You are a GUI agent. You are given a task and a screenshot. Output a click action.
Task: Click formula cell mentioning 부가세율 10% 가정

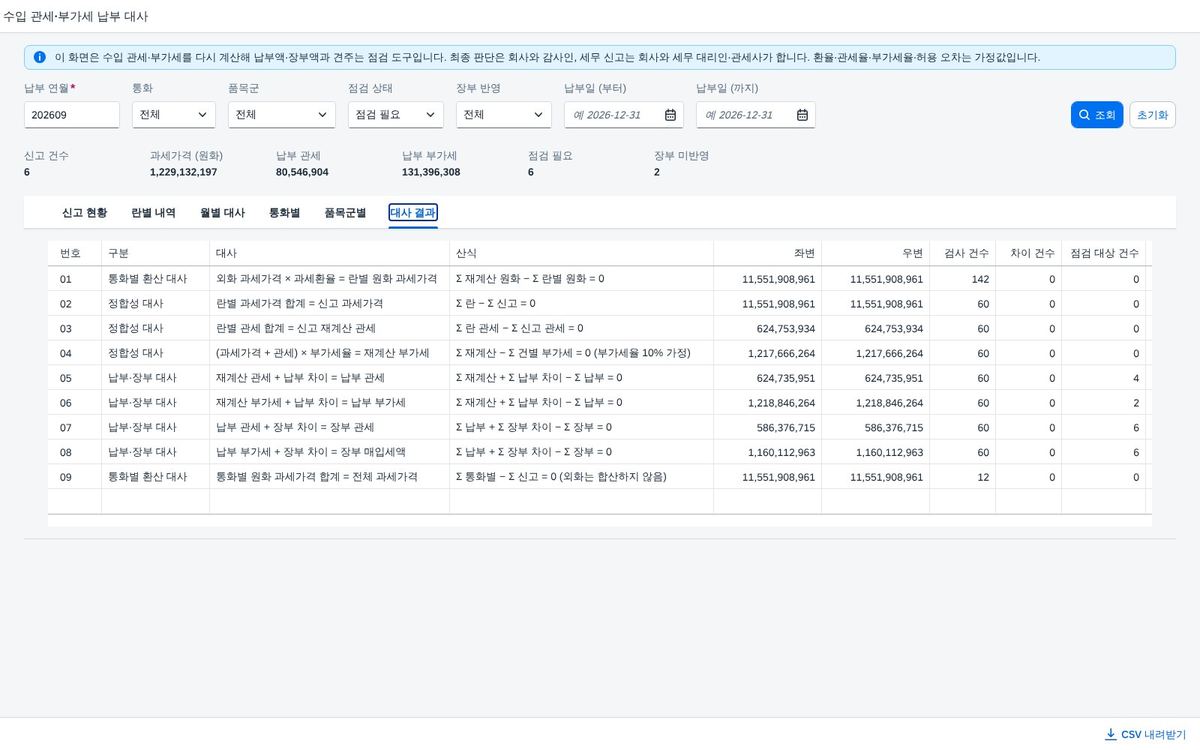click(582, 353)
